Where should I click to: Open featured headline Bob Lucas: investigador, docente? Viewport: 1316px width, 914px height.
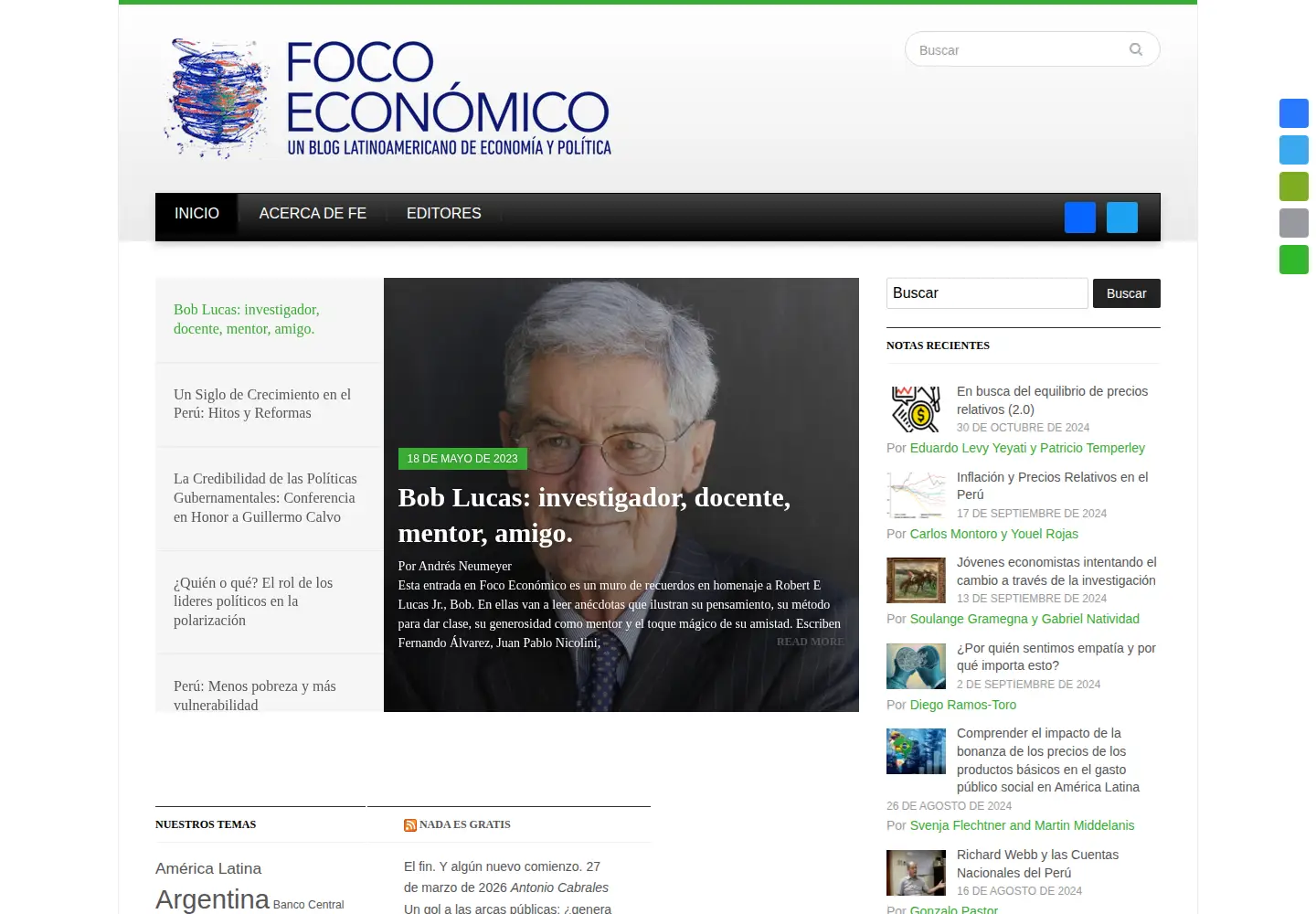pos(594,515)
